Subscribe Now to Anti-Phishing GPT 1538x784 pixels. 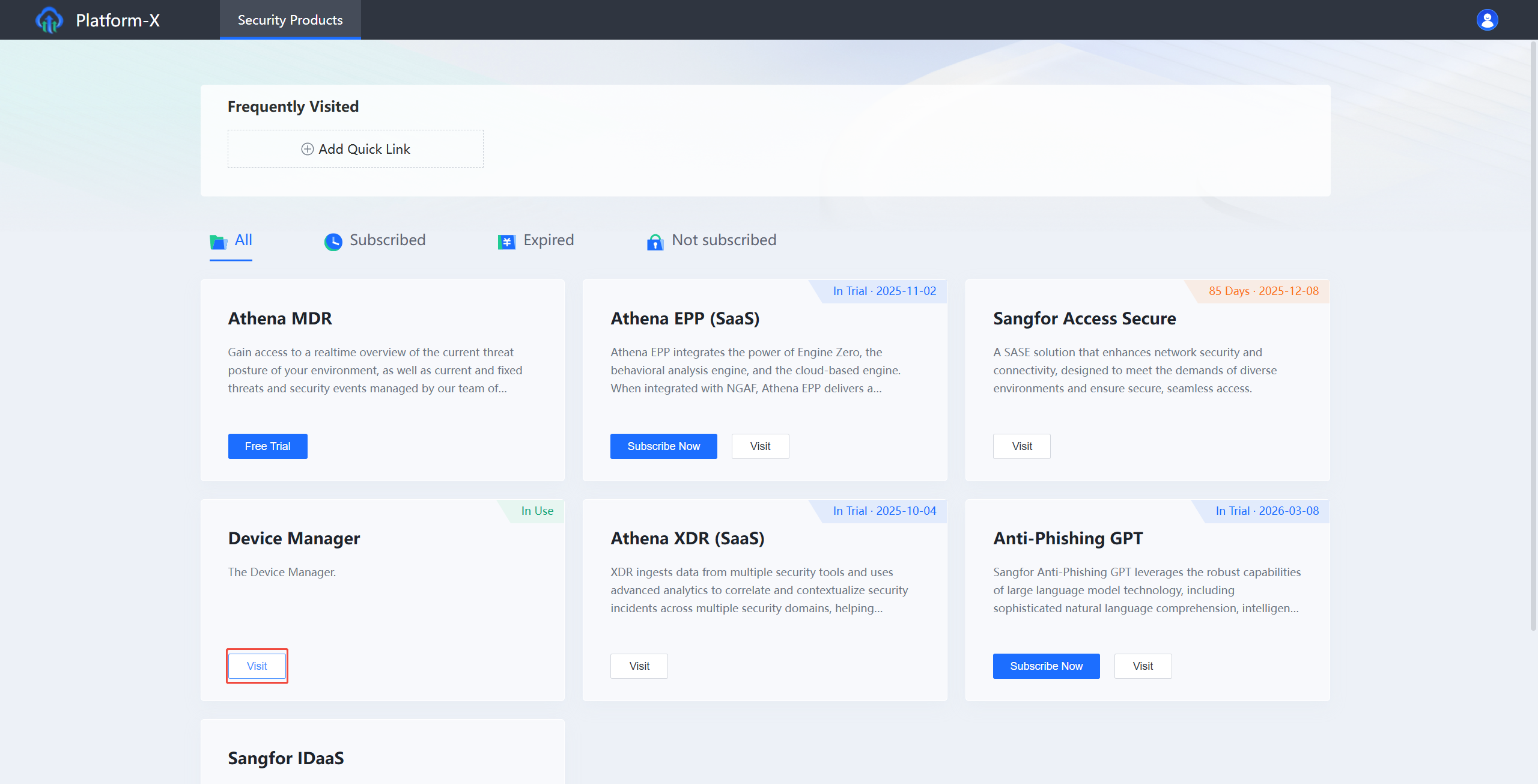coord(1046,666)
